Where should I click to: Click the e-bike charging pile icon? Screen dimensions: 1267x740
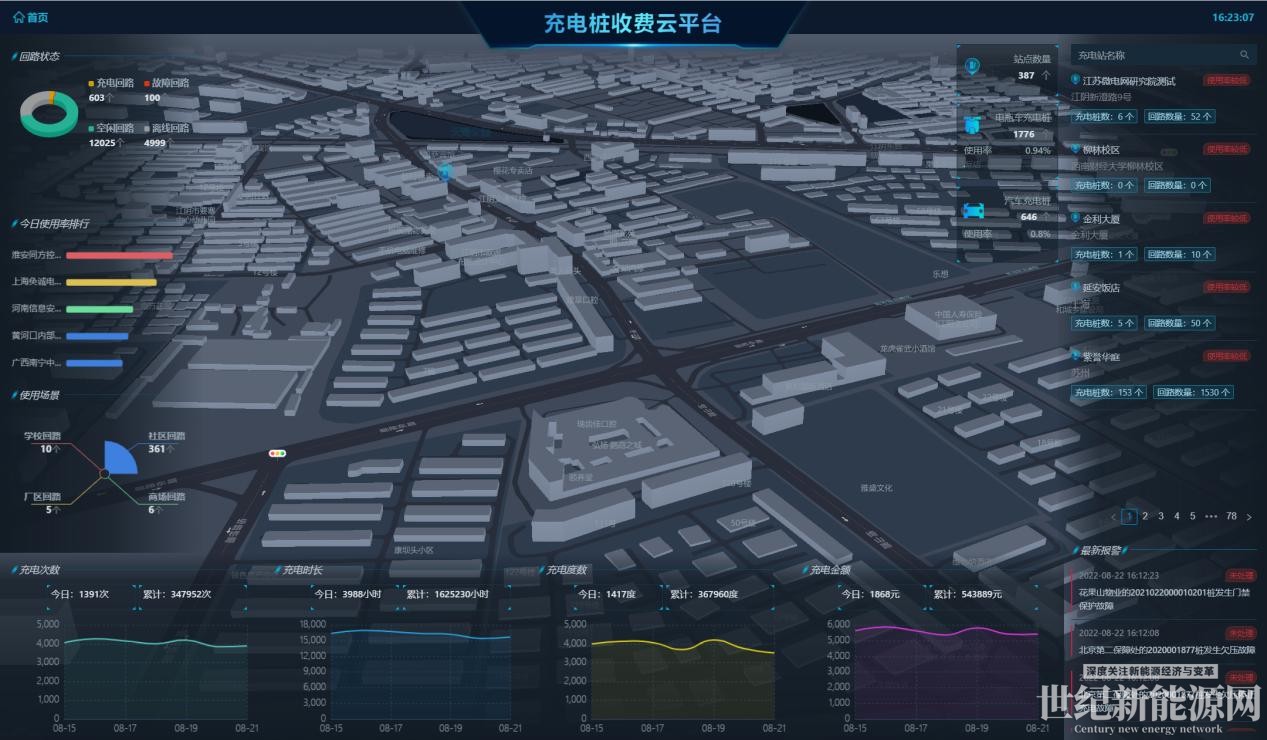972,125
